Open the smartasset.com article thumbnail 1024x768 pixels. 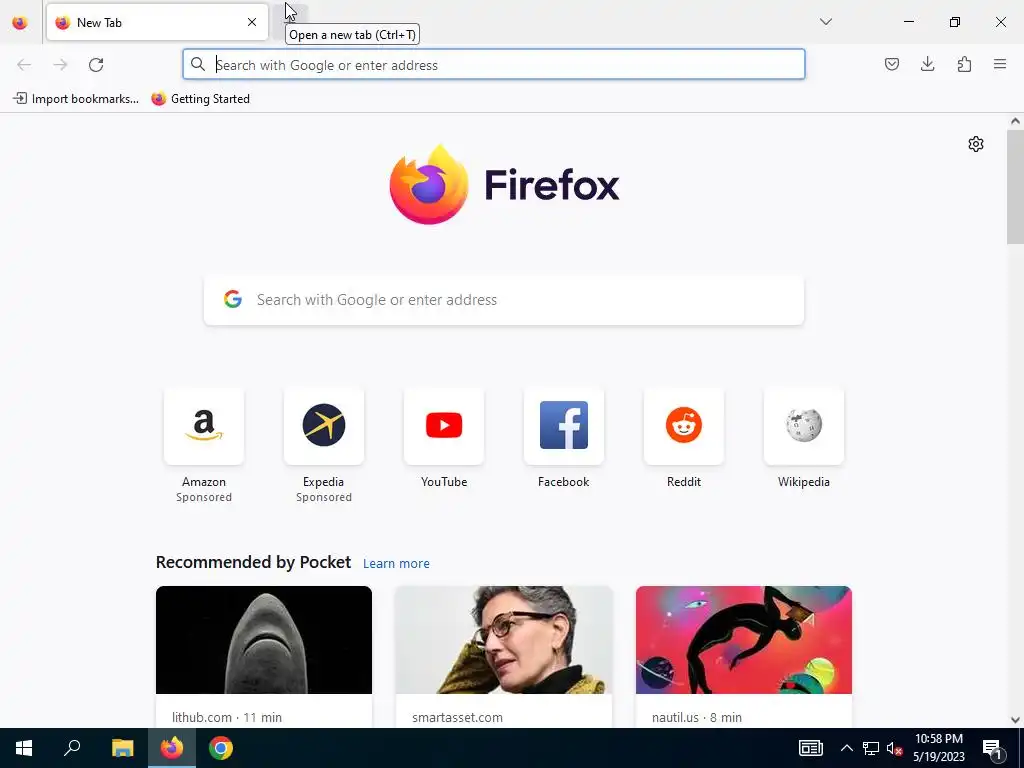(x=504, y=640)
